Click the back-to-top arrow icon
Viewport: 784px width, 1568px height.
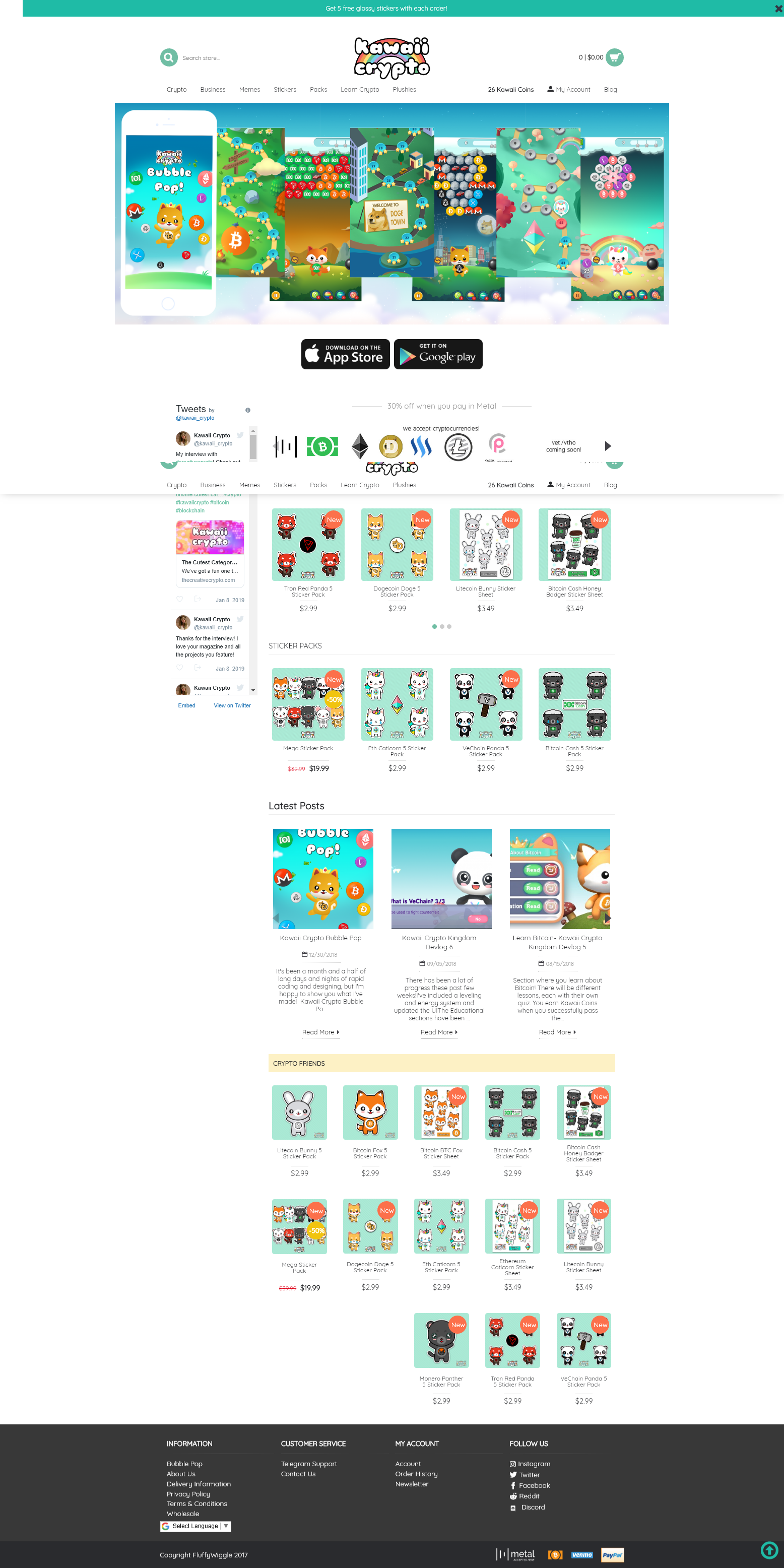pyautogui.click(x=769, y=1549)
